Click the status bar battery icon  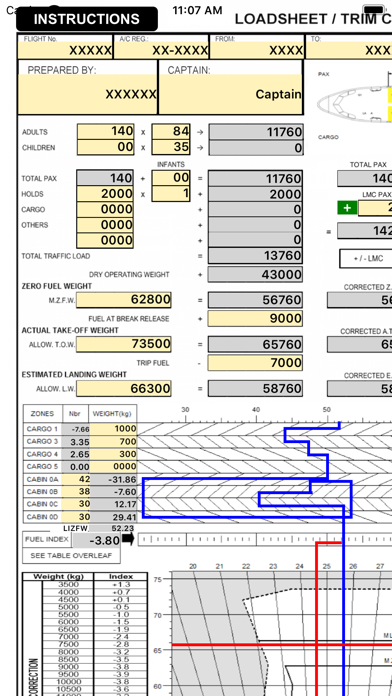pos(373,10)
